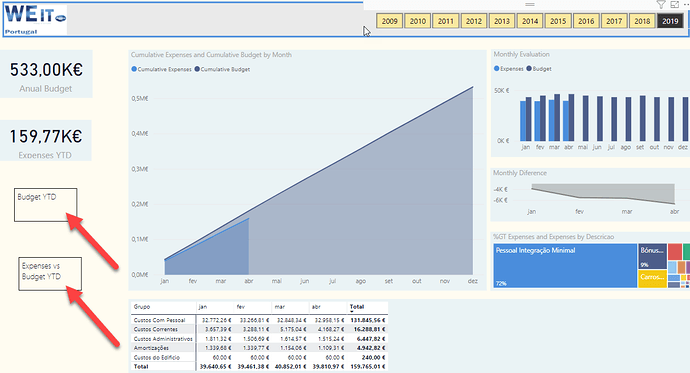
Task: Click the dez label on cumulative chart axis
Action: (x=473, y=281)
